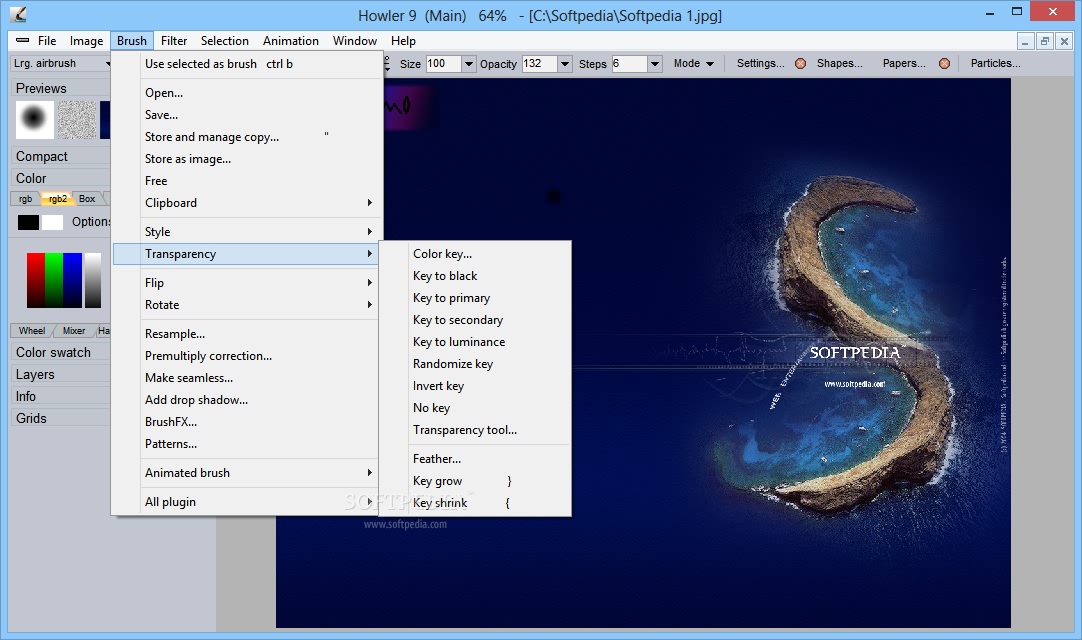The width and height of the screenshot is (1082, 640).
Task: Click the grayscale luminance slider bar
Action: (93, 280)
